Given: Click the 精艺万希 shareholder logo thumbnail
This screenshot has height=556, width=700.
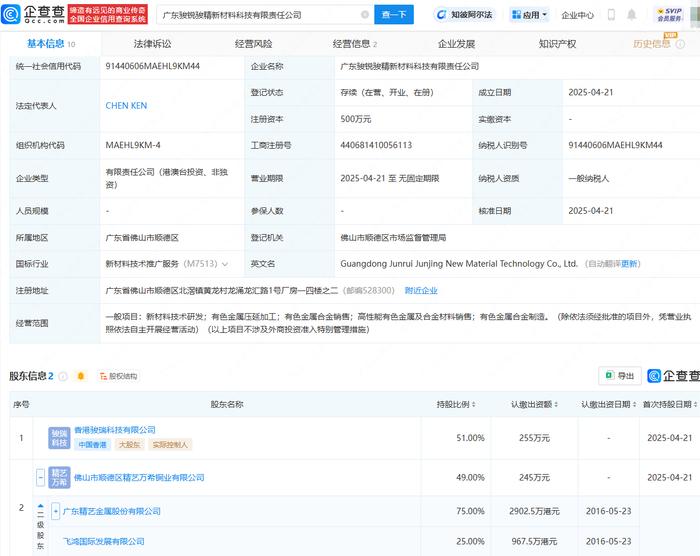Looking at the screenshot, I should [59, 477].
